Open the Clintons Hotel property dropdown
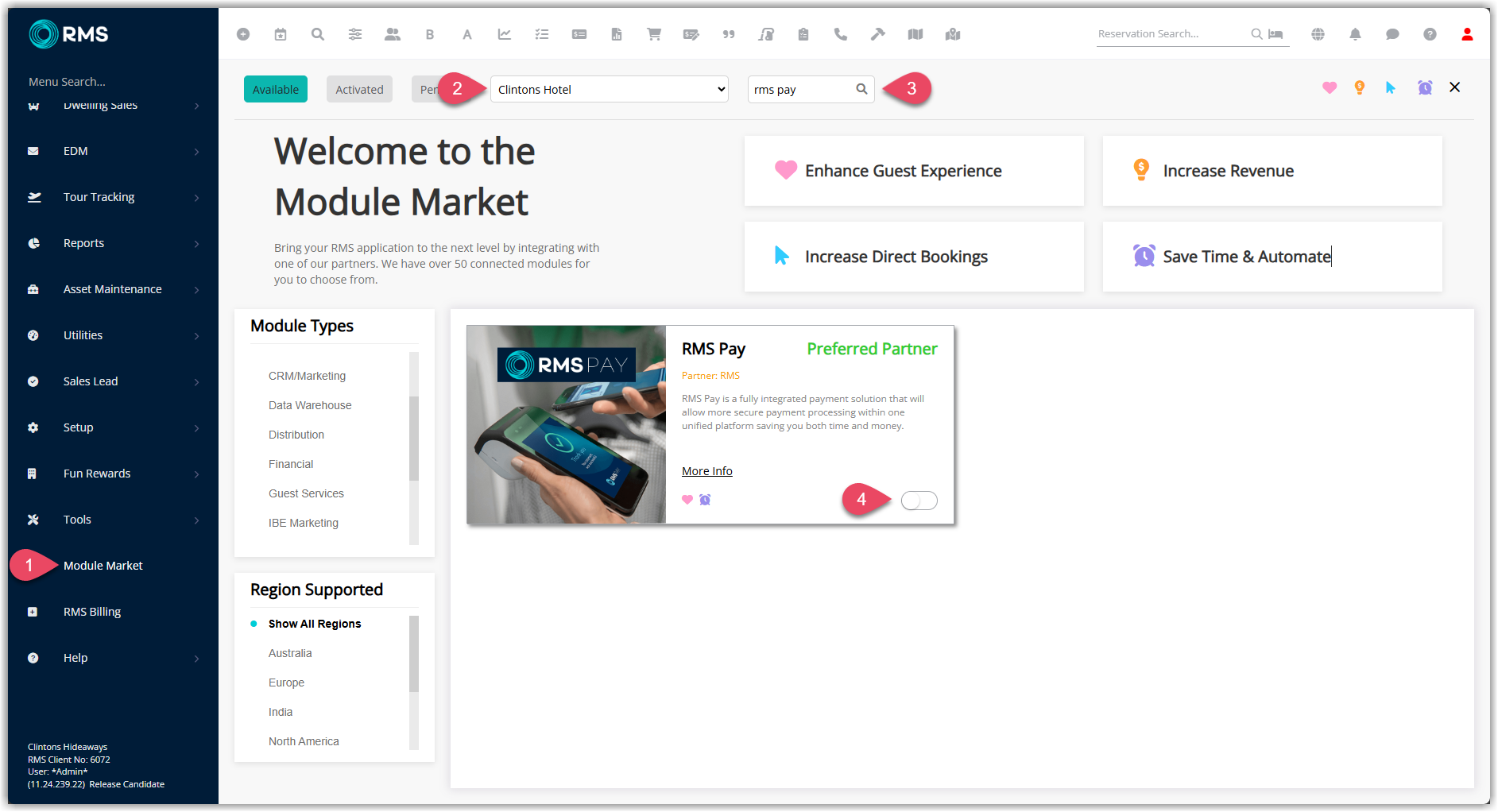 610,89
